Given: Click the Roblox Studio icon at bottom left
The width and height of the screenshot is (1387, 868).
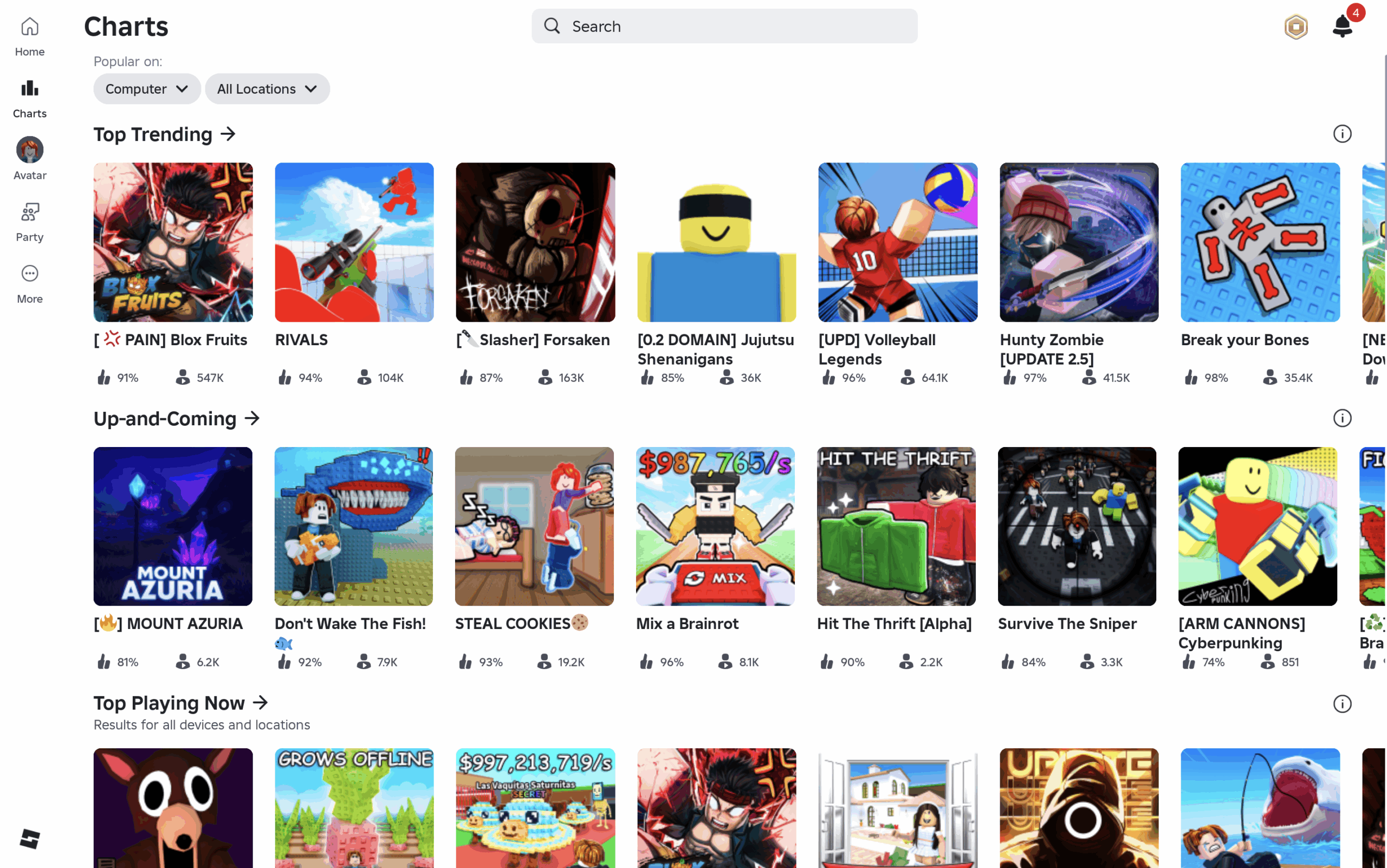Looking at the screenshot, I should pyautogui.click(x=30, y=839).
